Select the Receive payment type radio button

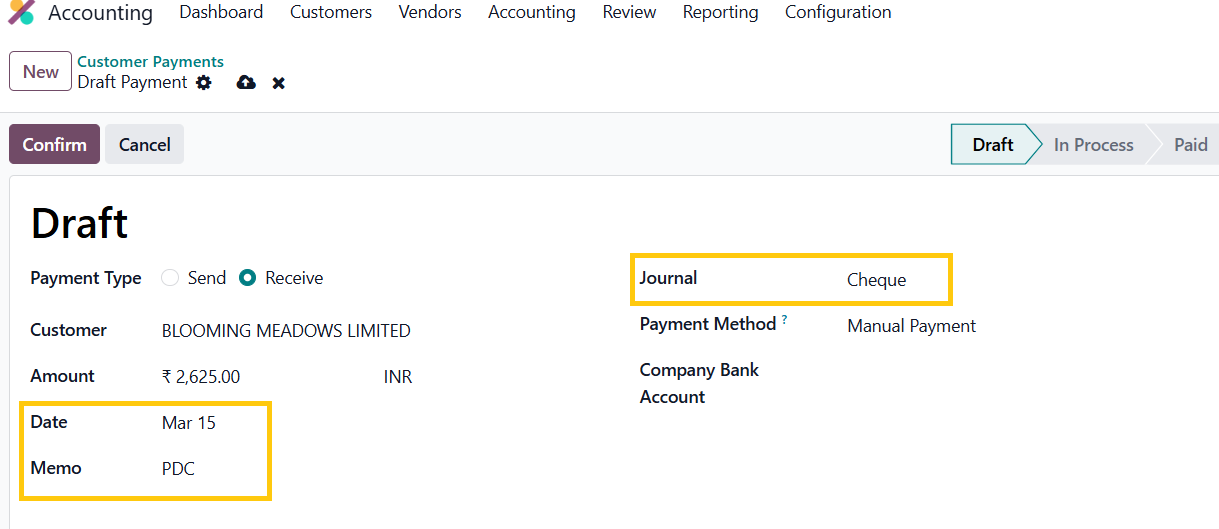point(248,278)
